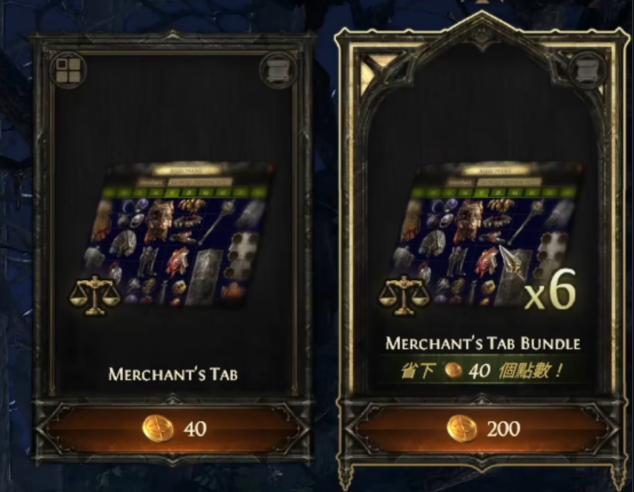
Task: Click the 40 price number on the left card
Action: [195, 429]
